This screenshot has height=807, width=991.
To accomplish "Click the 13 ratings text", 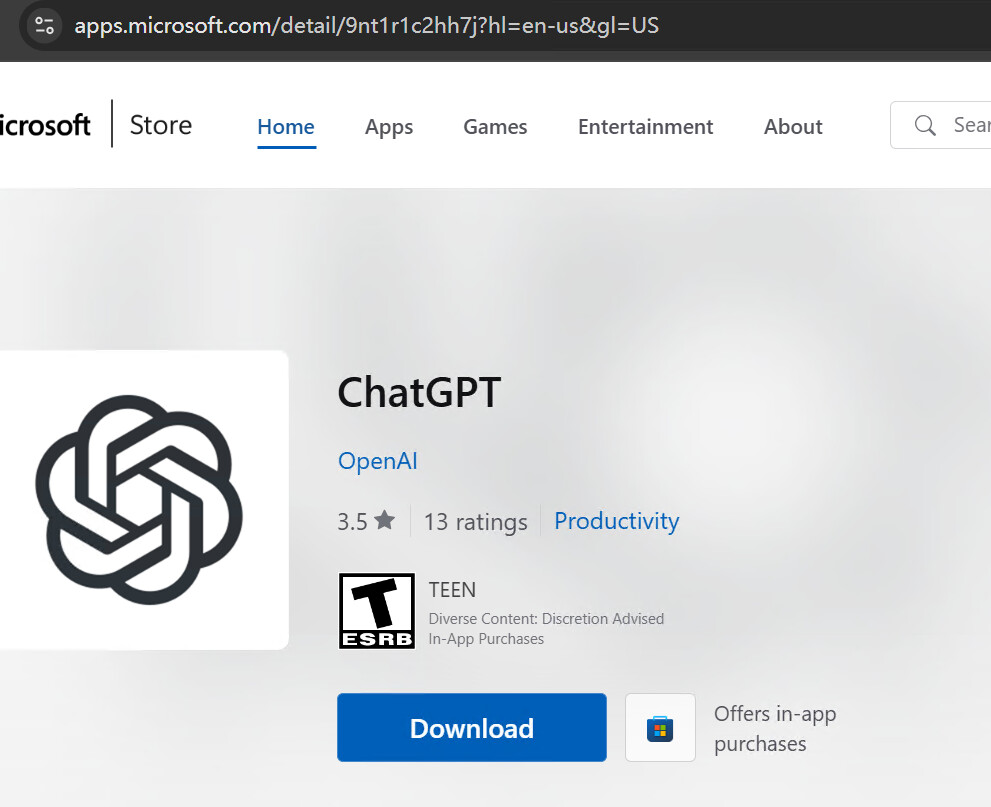I will point(475,522).
